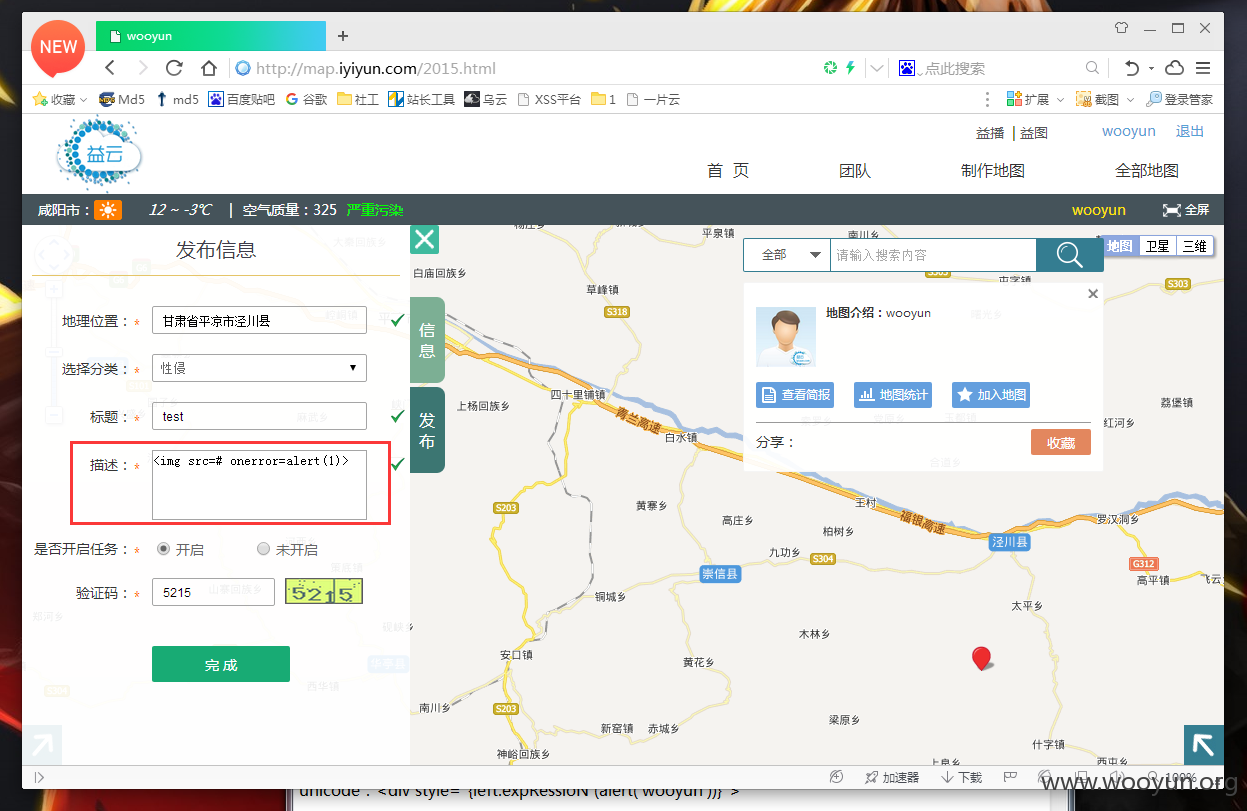Select 开启 task radio button
The image size is (1247, 811).
coord(164,549)
